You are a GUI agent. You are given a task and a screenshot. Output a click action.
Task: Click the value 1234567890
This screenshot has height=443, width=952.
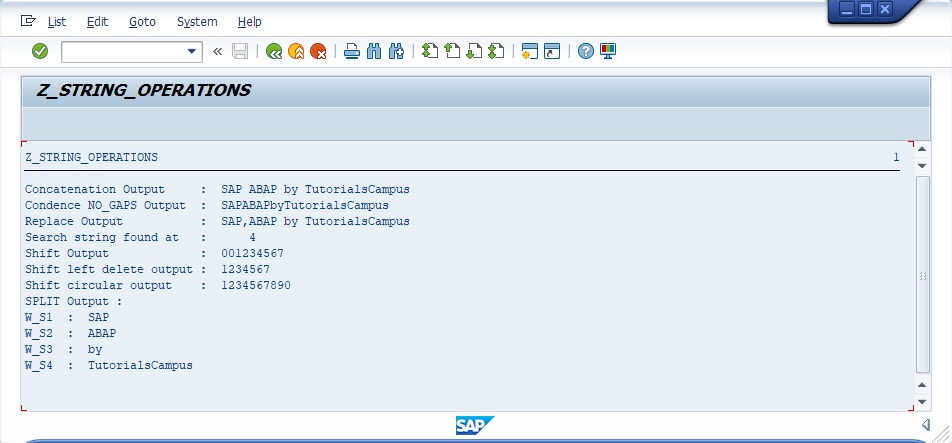point(256,285)
